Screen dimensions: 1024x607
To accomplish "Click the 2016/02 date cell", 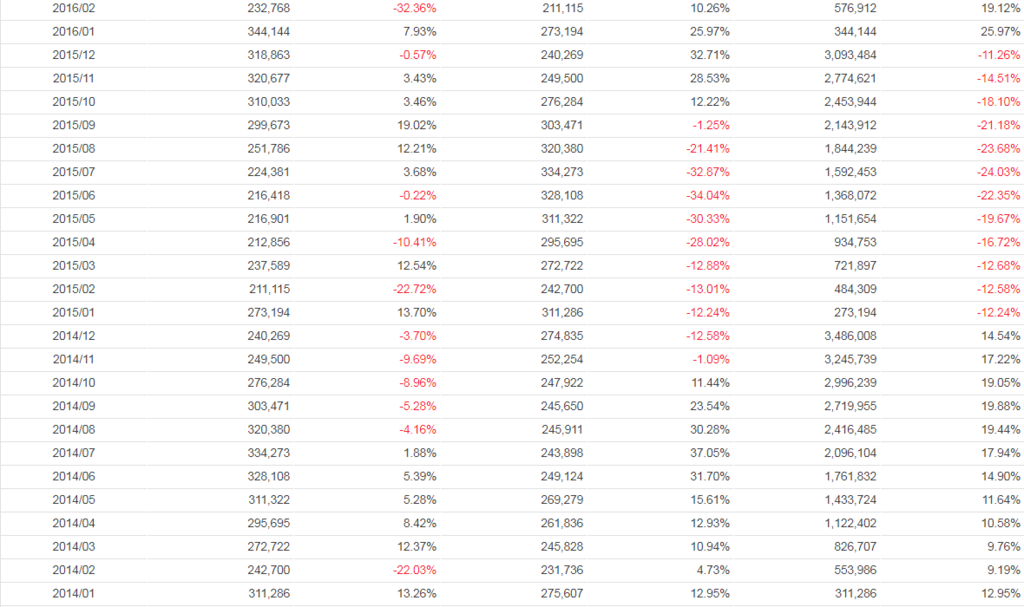I will [x=73, y=8].
